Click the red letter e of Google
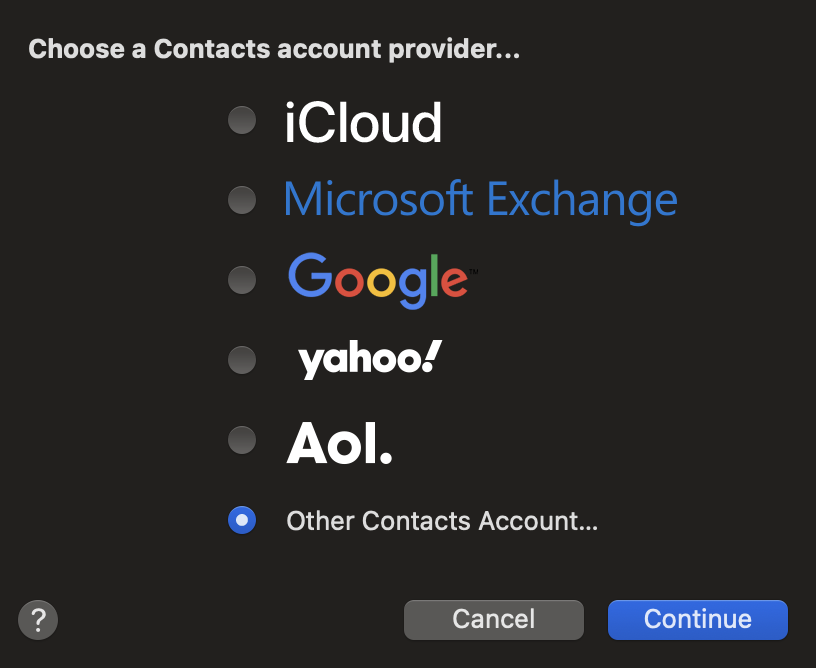Viewport: 816px width, 668px height. tap(453, 281)
